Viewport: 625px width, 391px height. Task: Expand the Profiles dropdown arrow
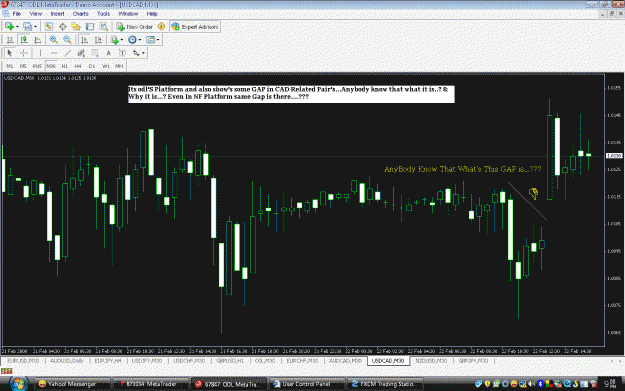[x=35, y=27]
